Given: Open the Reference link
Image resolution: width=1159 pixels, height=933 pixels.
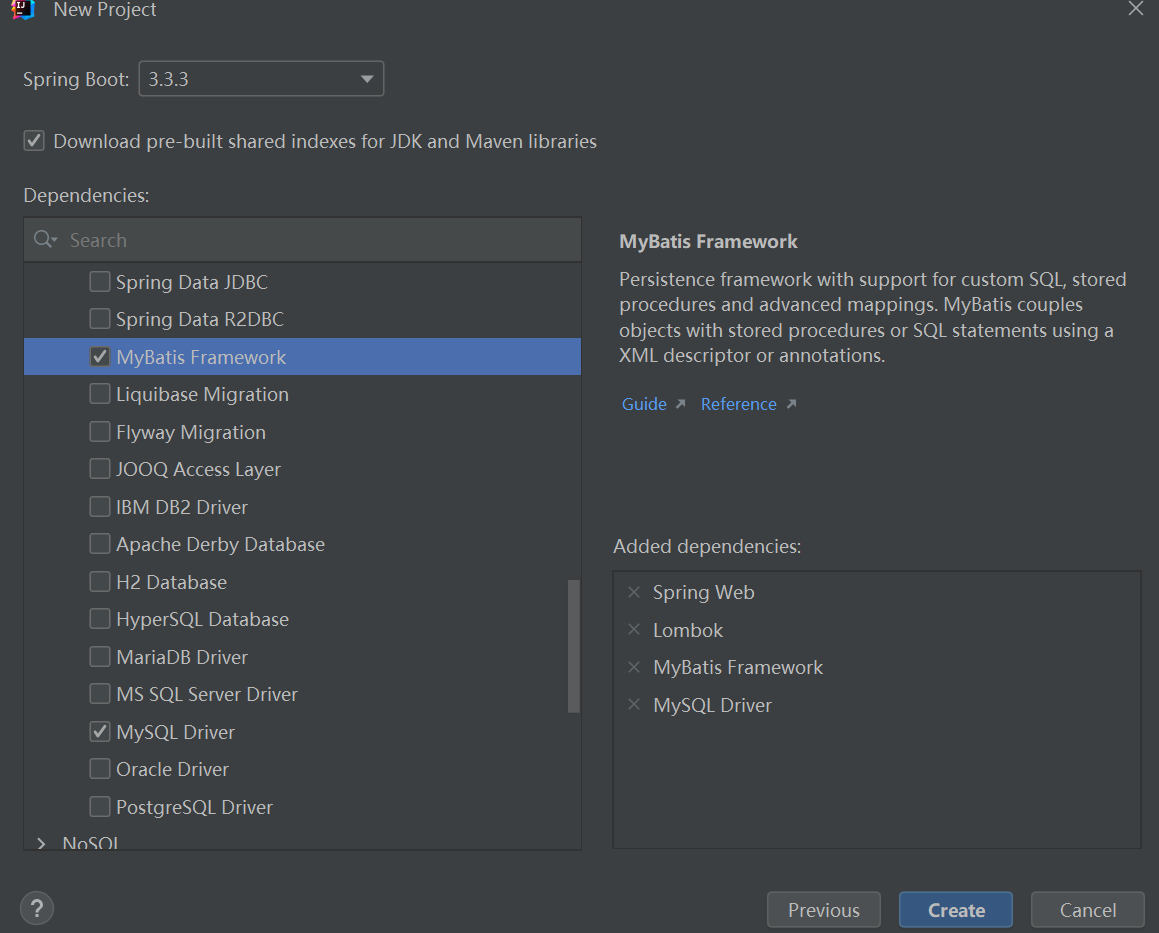Looking at the screenshot, I should coord(738,404).
